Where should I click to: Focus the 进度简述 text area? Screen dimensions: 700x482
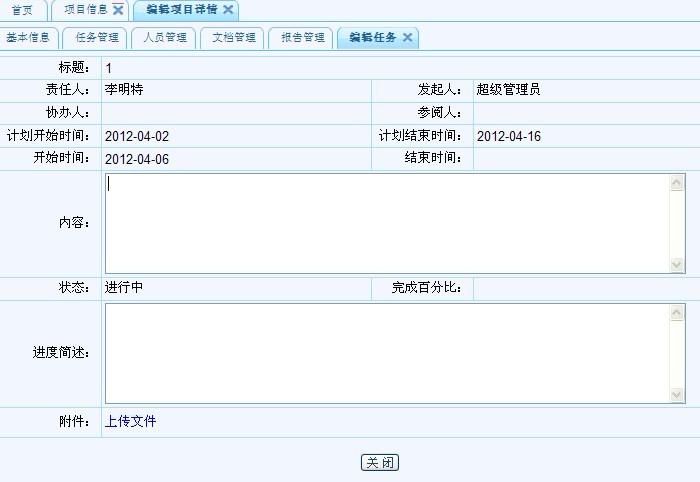(387, 353)
